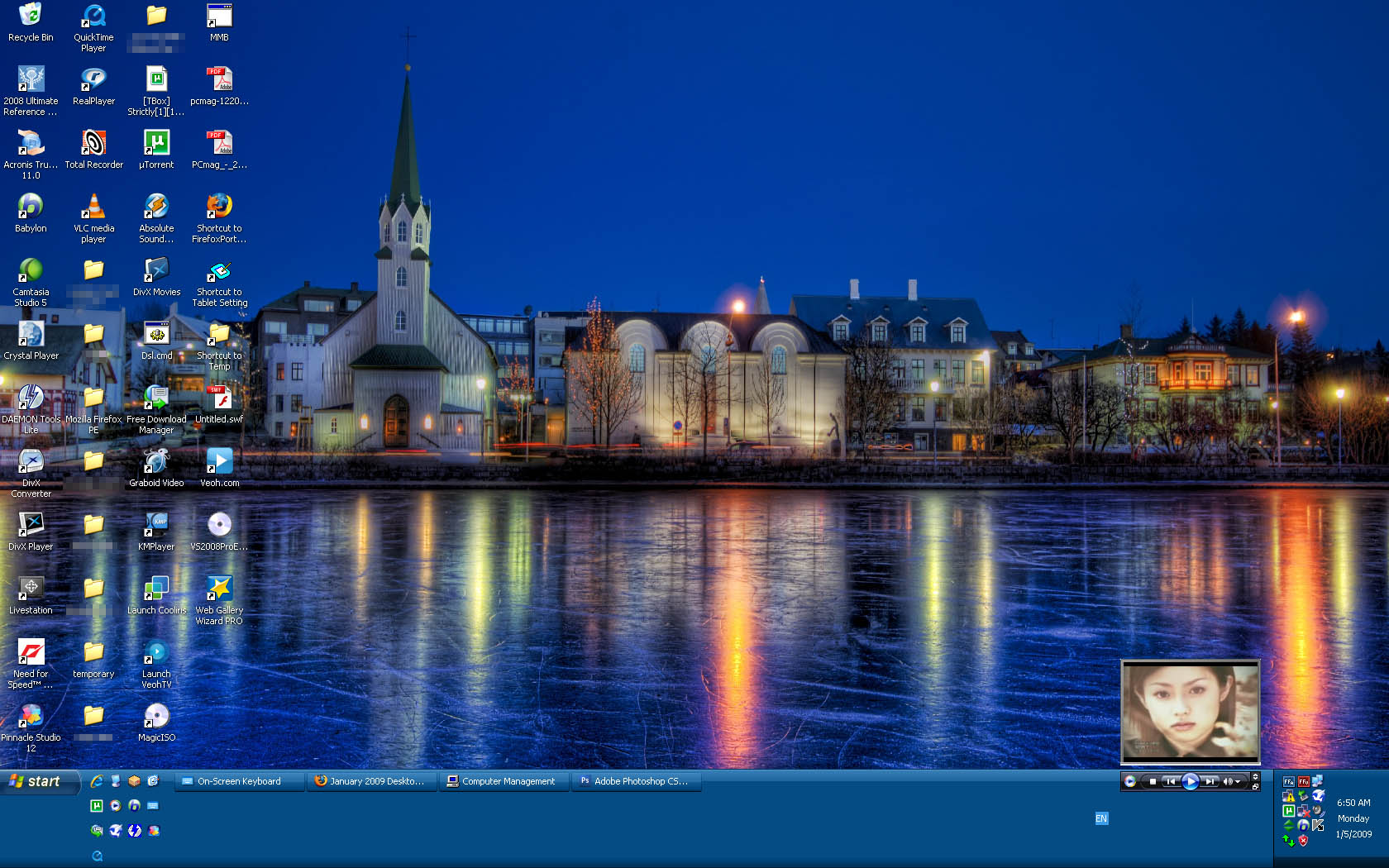
Task: Click the Start button
Action: point(36,781)
